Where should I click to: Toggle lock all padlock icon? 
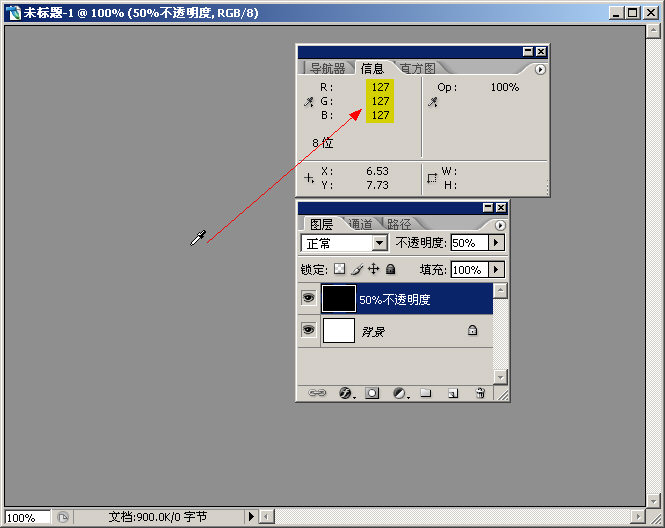391,269
